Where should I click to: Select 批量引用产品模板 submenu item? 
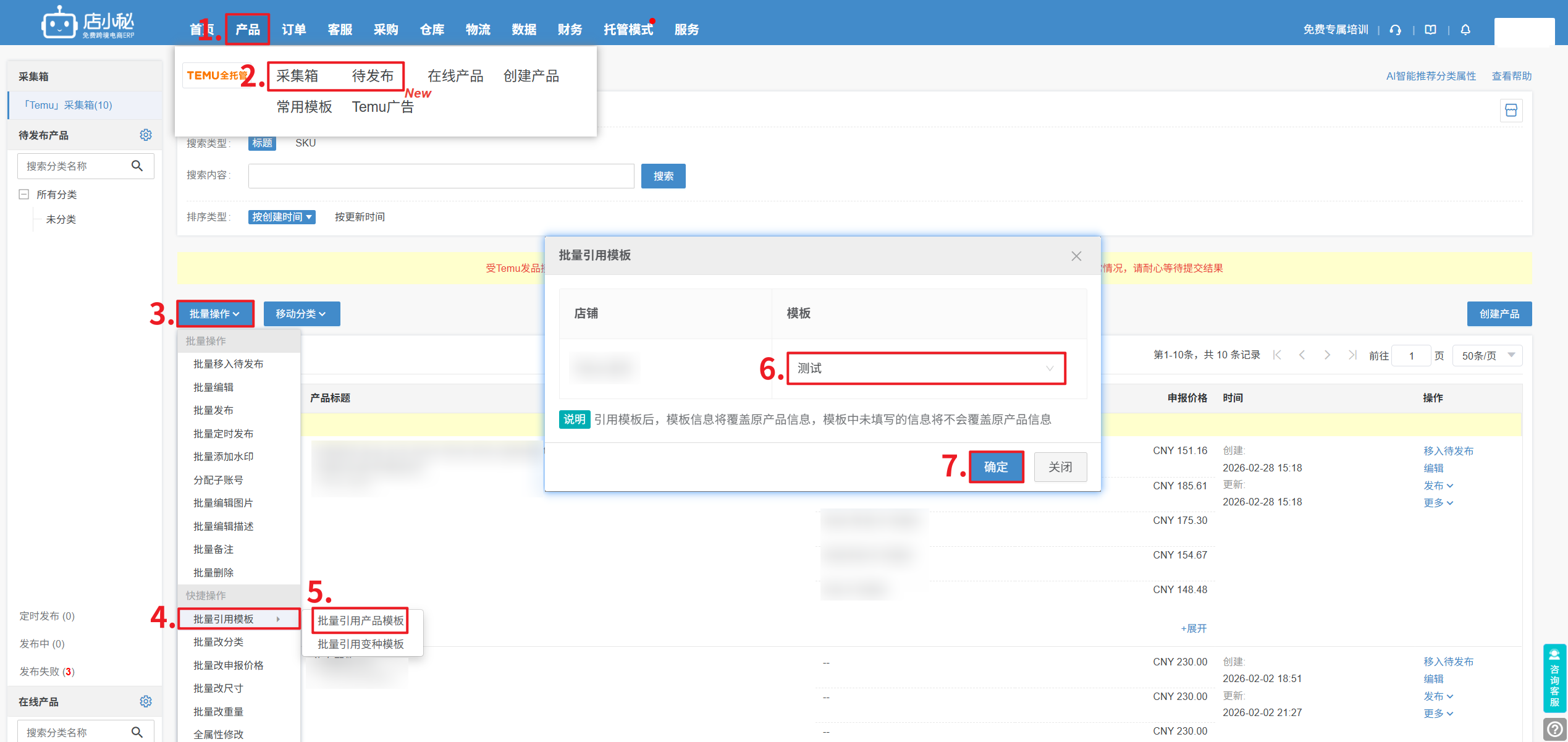pos(361,620)
